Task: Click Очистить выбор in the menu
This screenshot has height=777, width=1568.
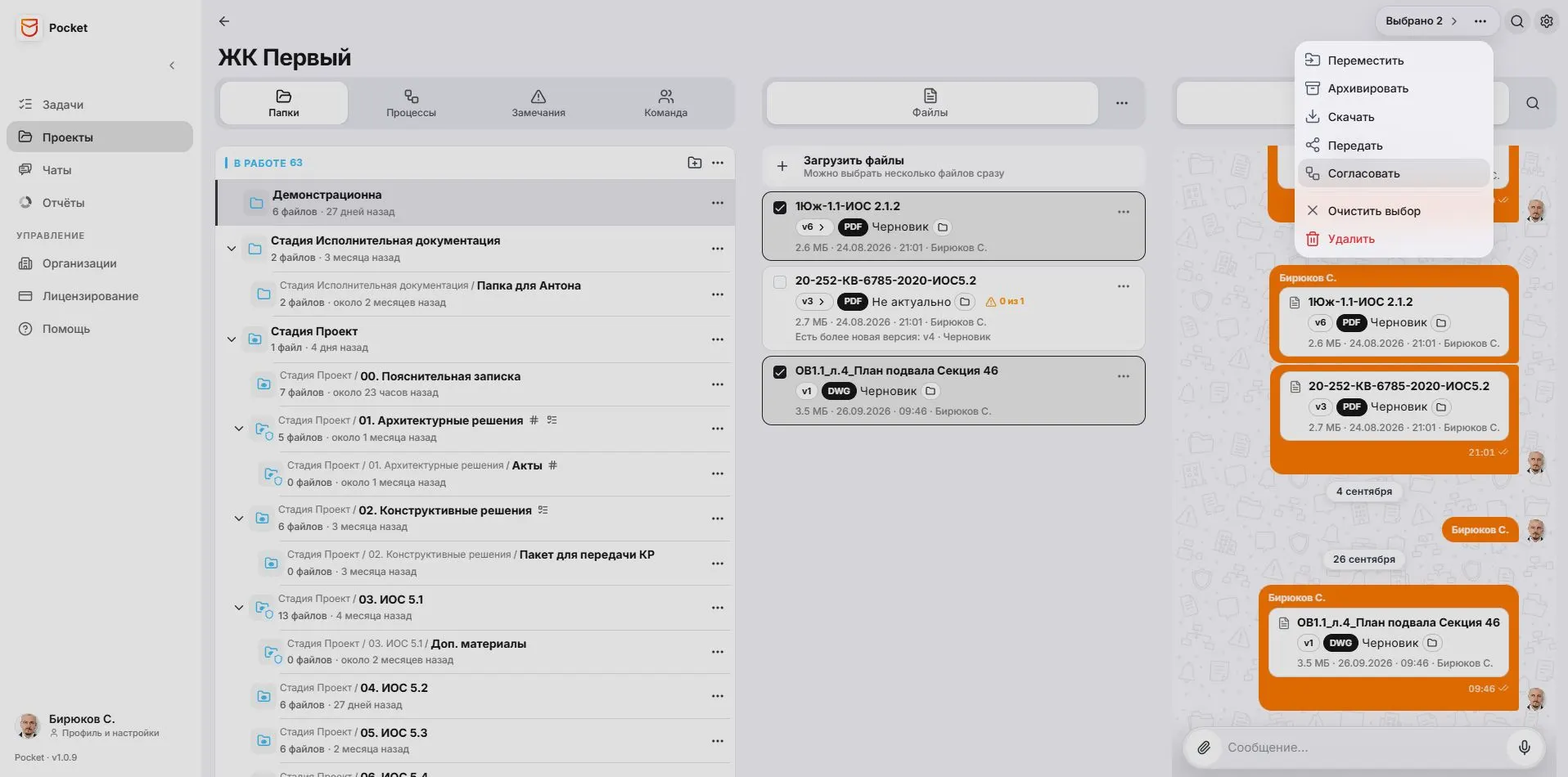Action: click(x=1394, y=211)
